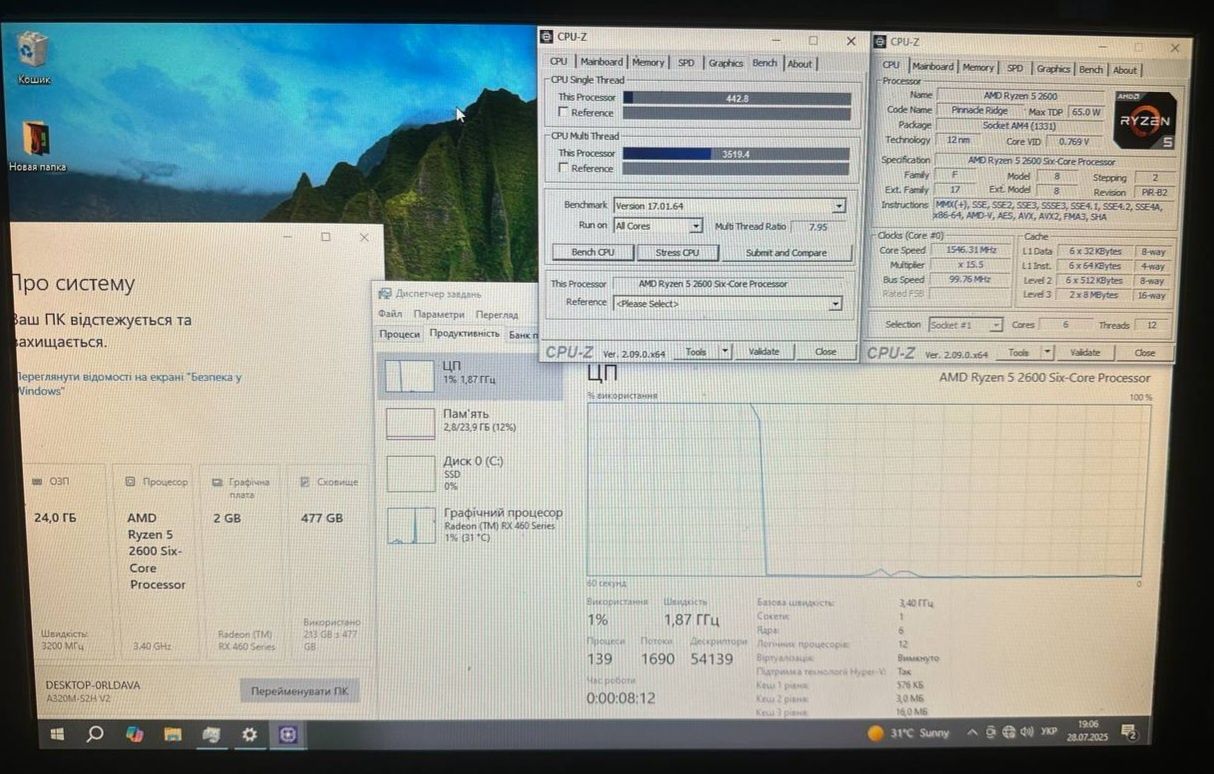Open the network tray icon

click(1008, 732)
